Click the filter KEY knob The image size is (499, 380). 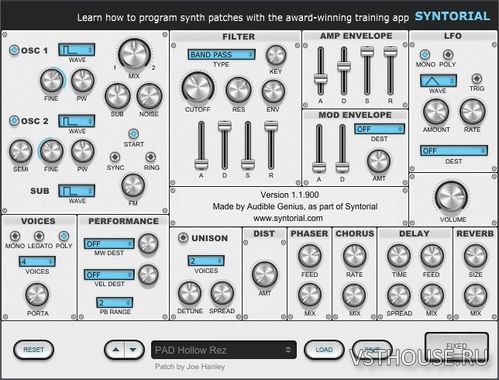(276, 55)
